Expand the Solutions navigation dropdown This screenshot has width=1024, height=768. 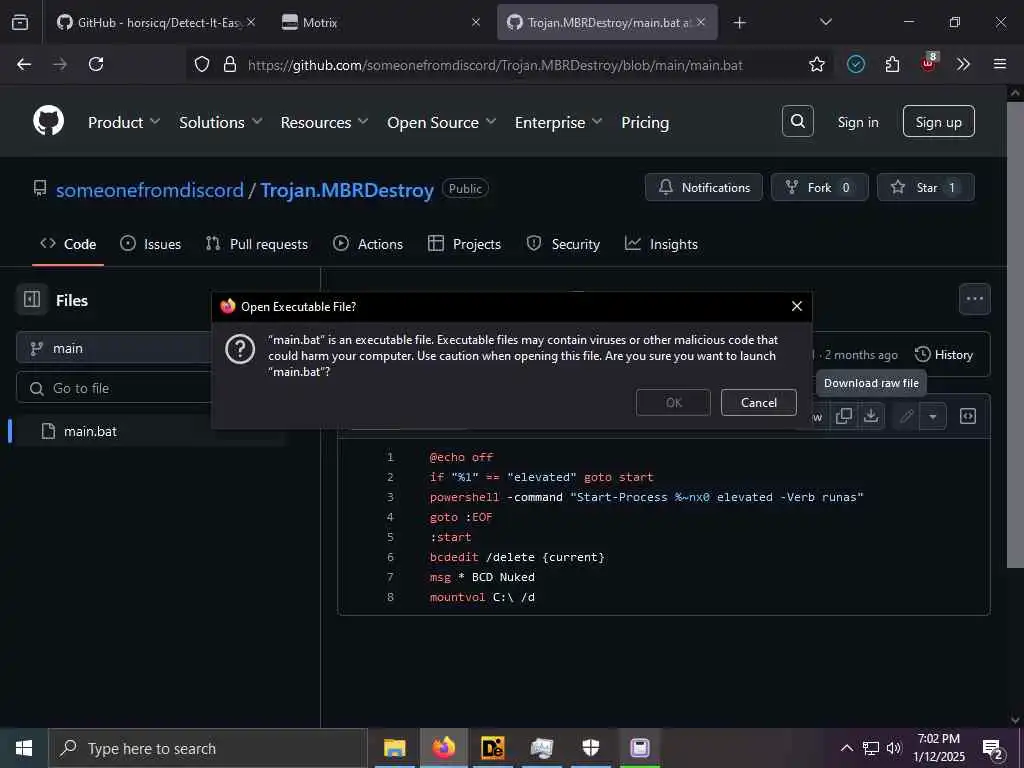pos(221,122)
